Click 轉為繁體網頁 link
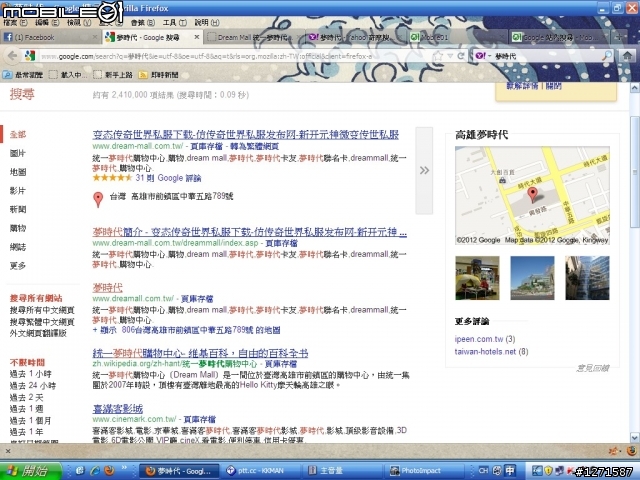This screenshot has height=480, width=640. click(254, 146)
